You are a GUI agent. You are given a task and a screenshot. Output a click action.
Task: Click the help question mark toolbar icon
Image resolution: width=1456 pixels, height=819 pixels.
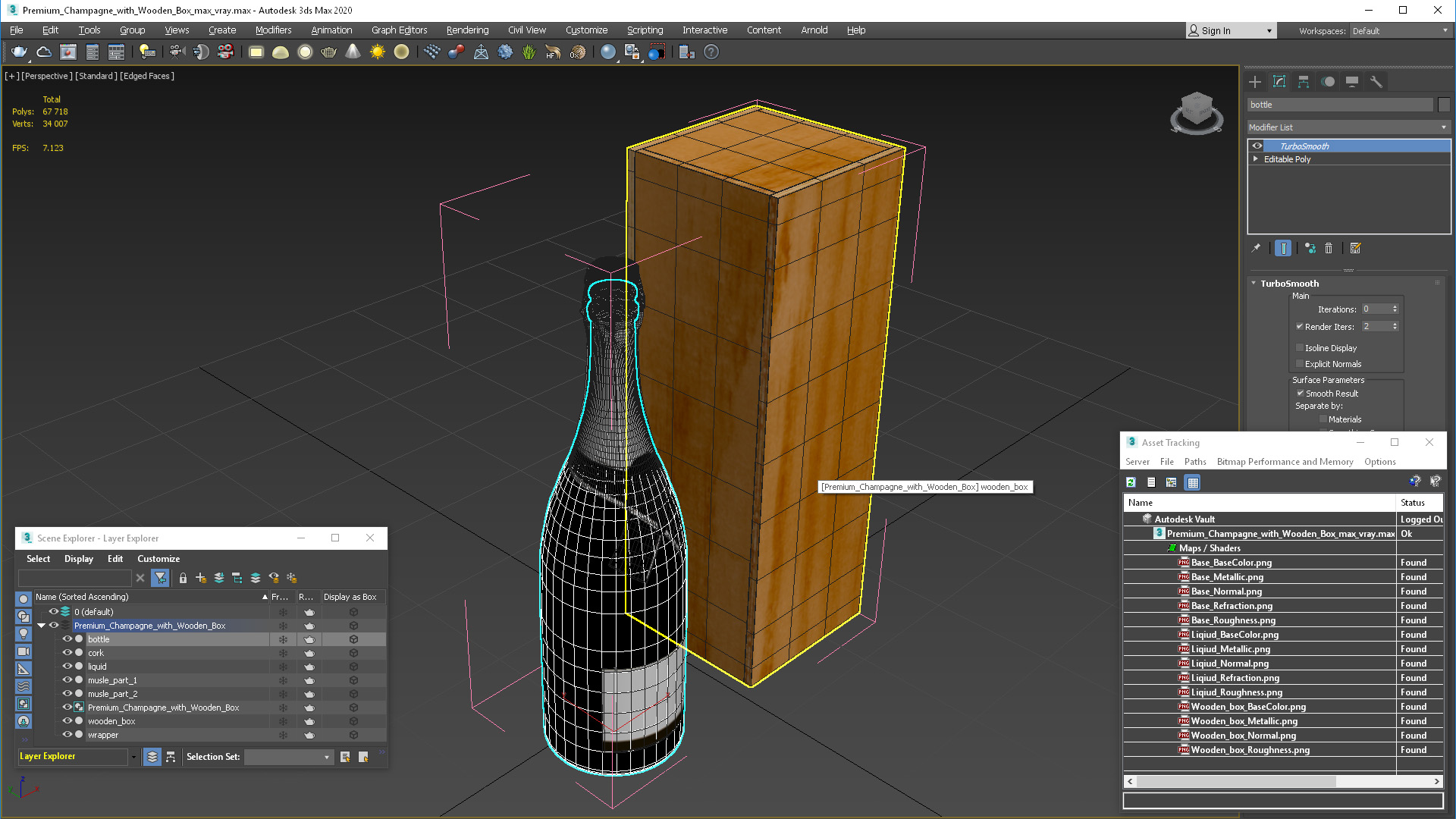pyautogui.click(x=711, y=52)
